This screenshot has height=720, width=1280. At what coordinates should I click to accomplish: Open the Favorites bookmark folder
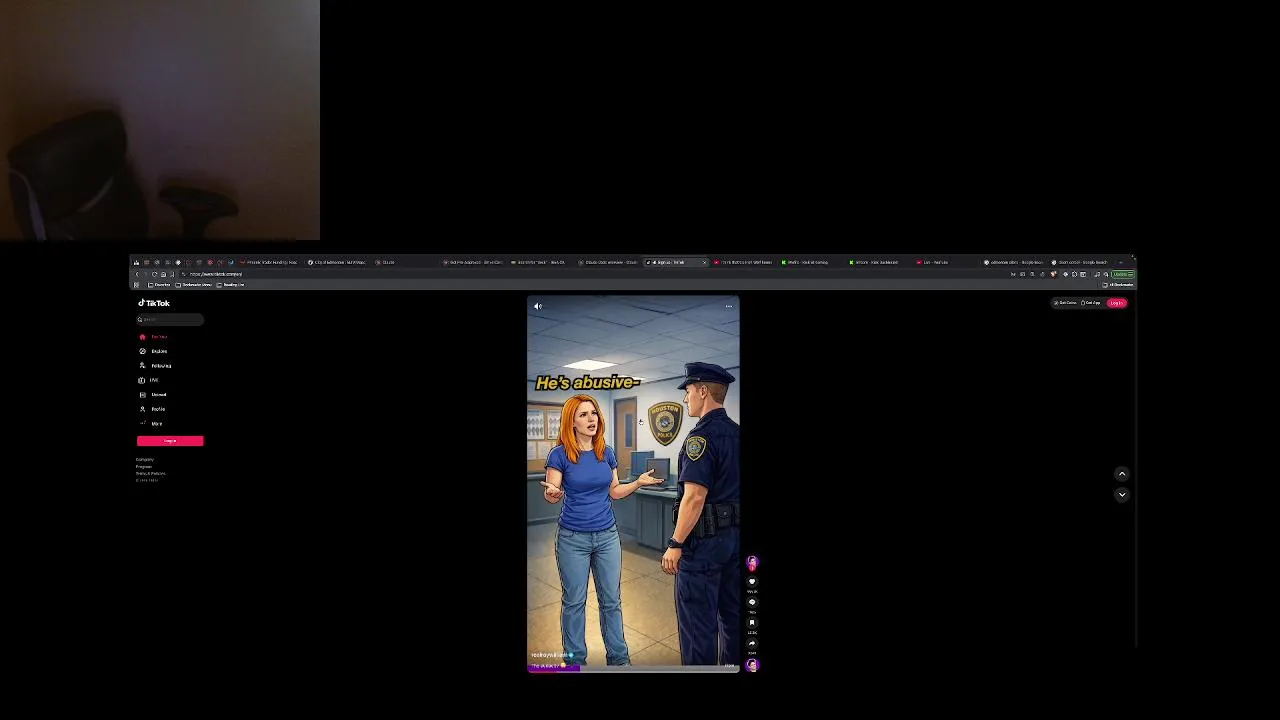[x=159, y=284]
